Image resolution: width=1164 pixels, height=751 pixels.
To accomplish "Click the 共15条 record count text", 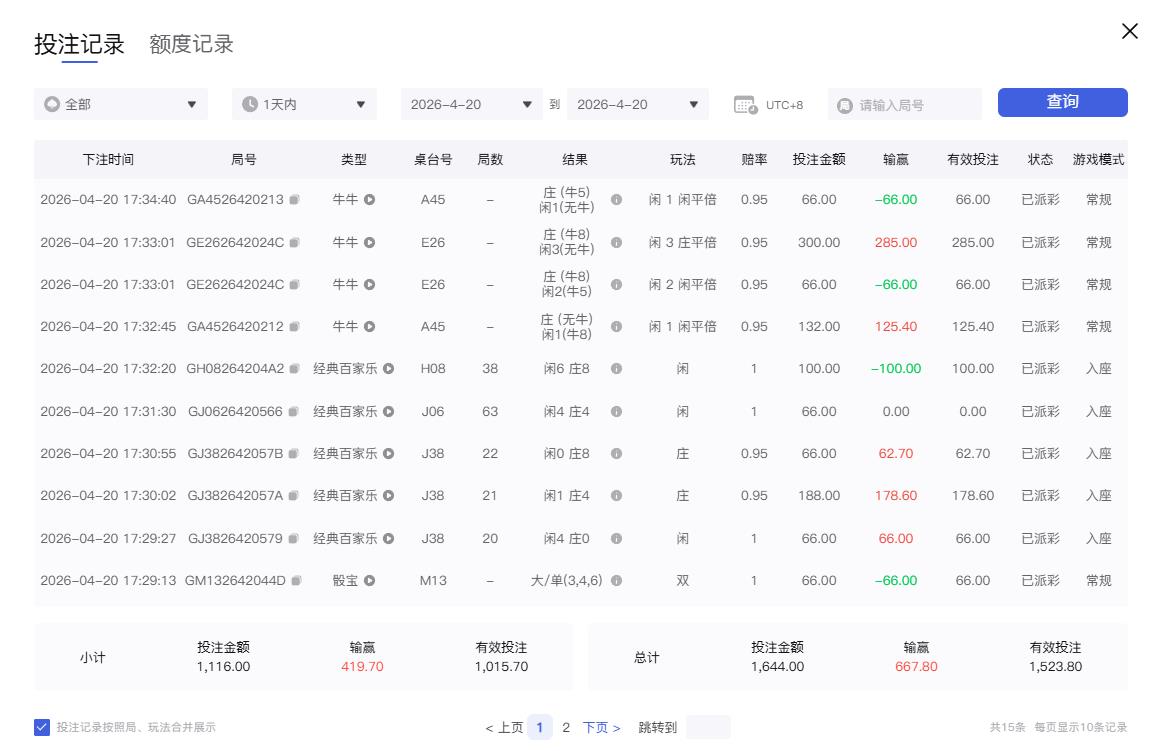I will (1007, 727).
